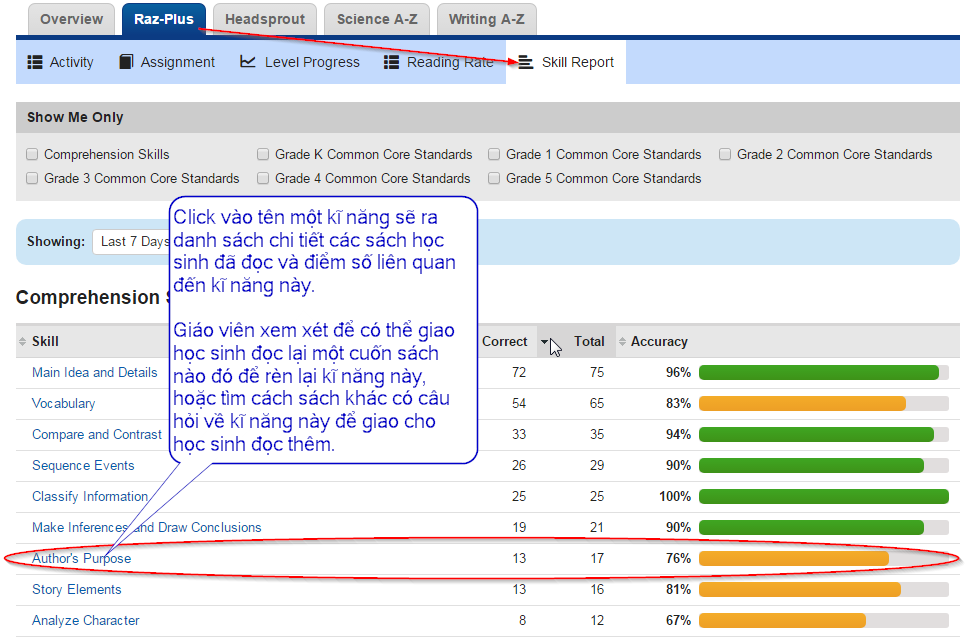Click the 8 correct for Analyze Character

(522, 620)
